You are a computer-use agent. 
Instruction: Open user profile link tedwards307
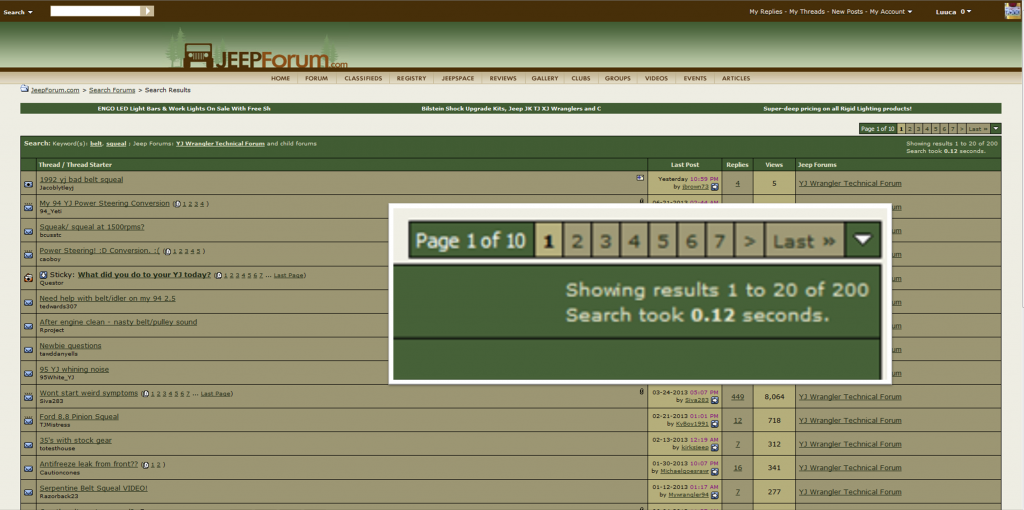58,306
